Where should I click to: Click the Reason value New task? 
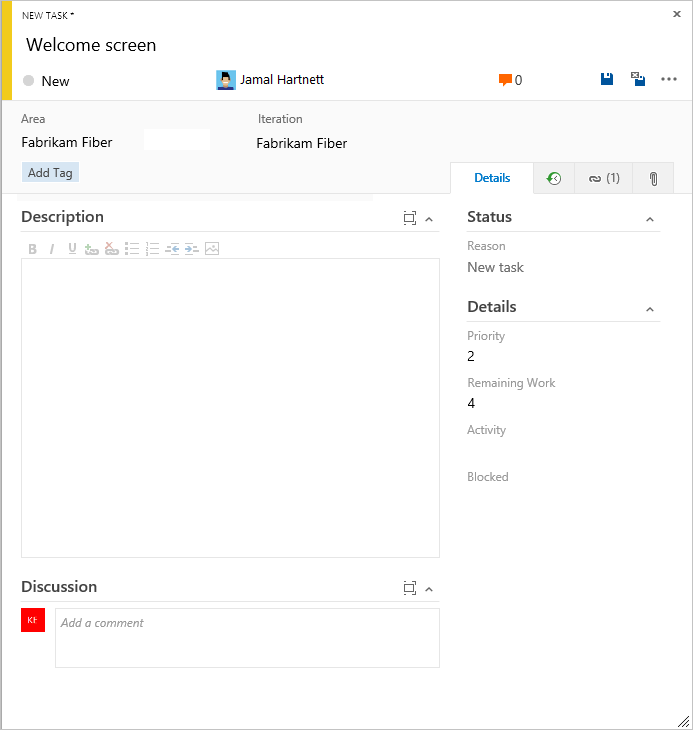coord(495,267)
